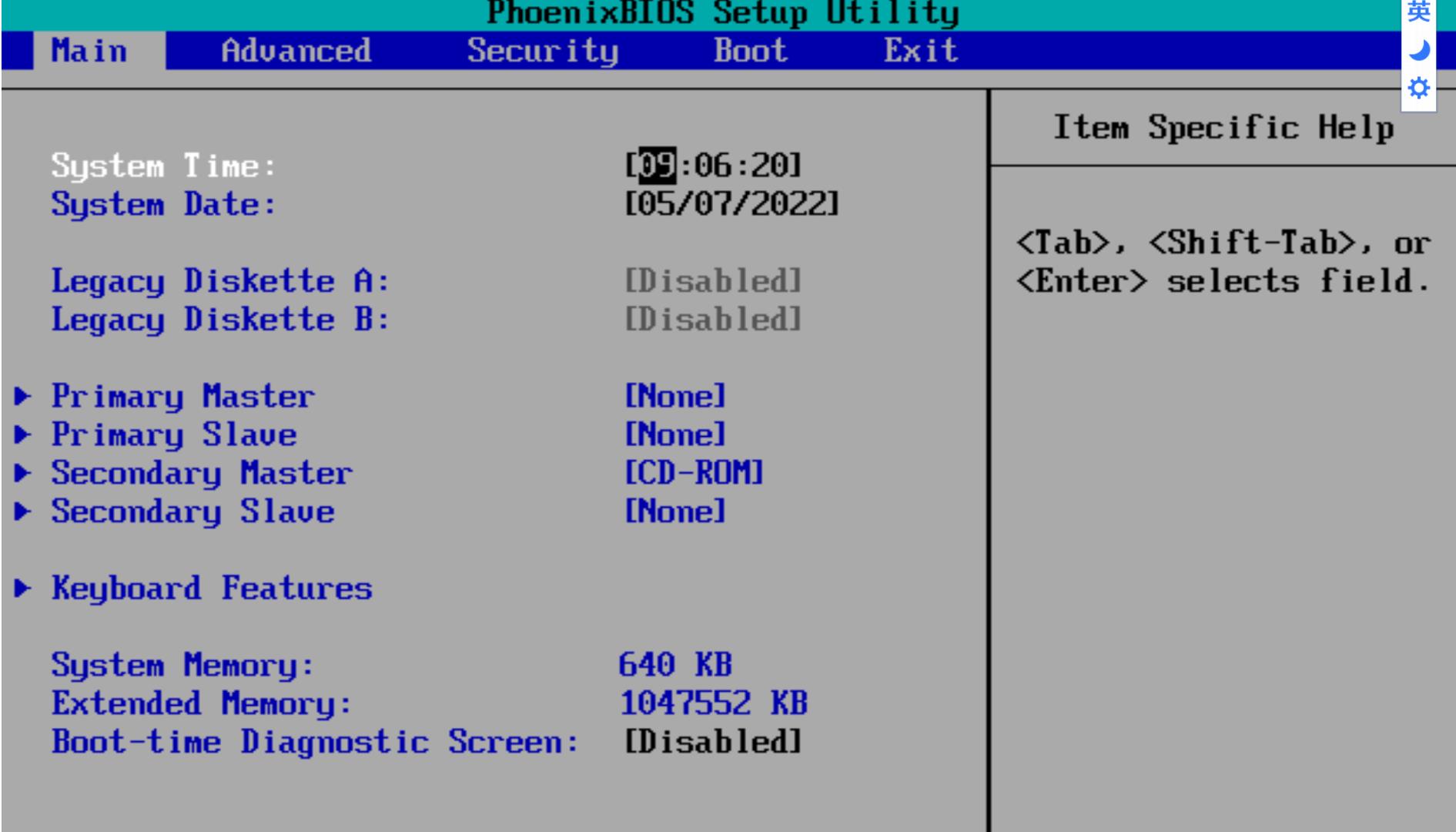Open the Primary Slave entry
Viewport: 1456px width, 832px height.
point(174,435)
